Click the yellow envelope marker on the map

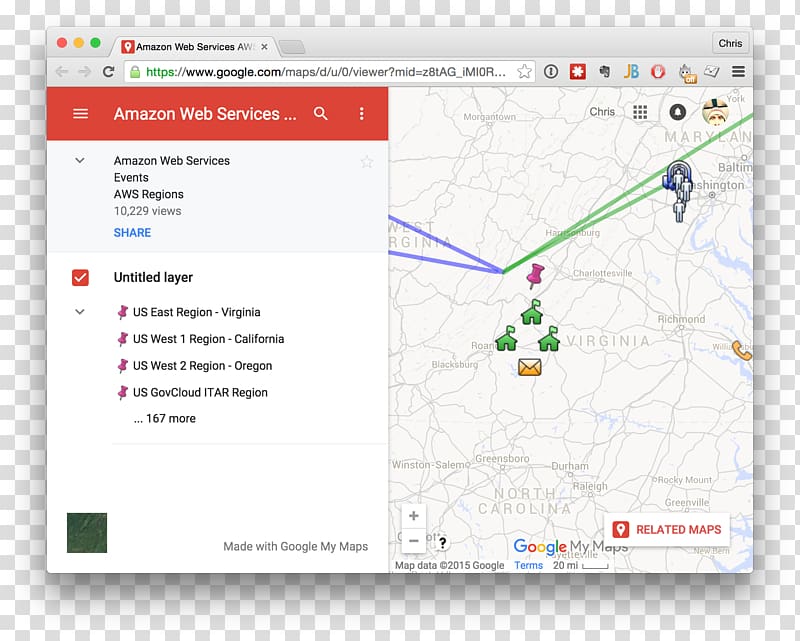(x=530, y=367)
